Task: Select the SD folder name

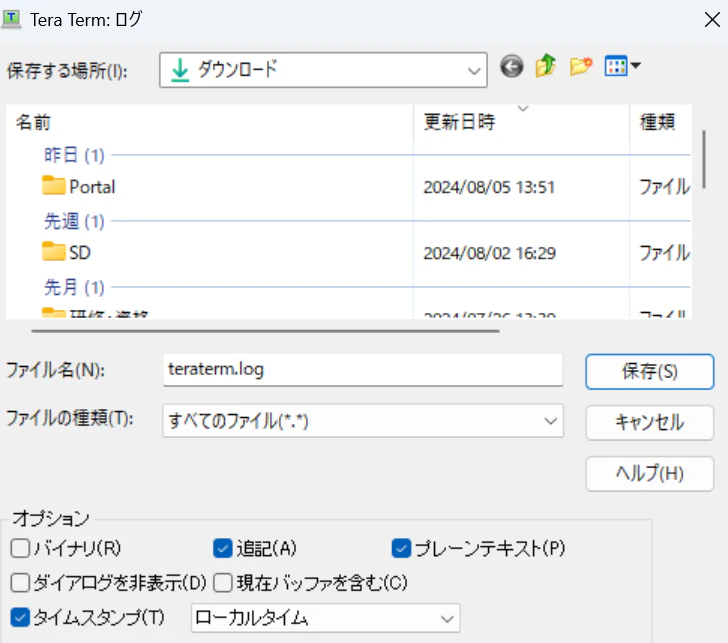Action: 80,253
